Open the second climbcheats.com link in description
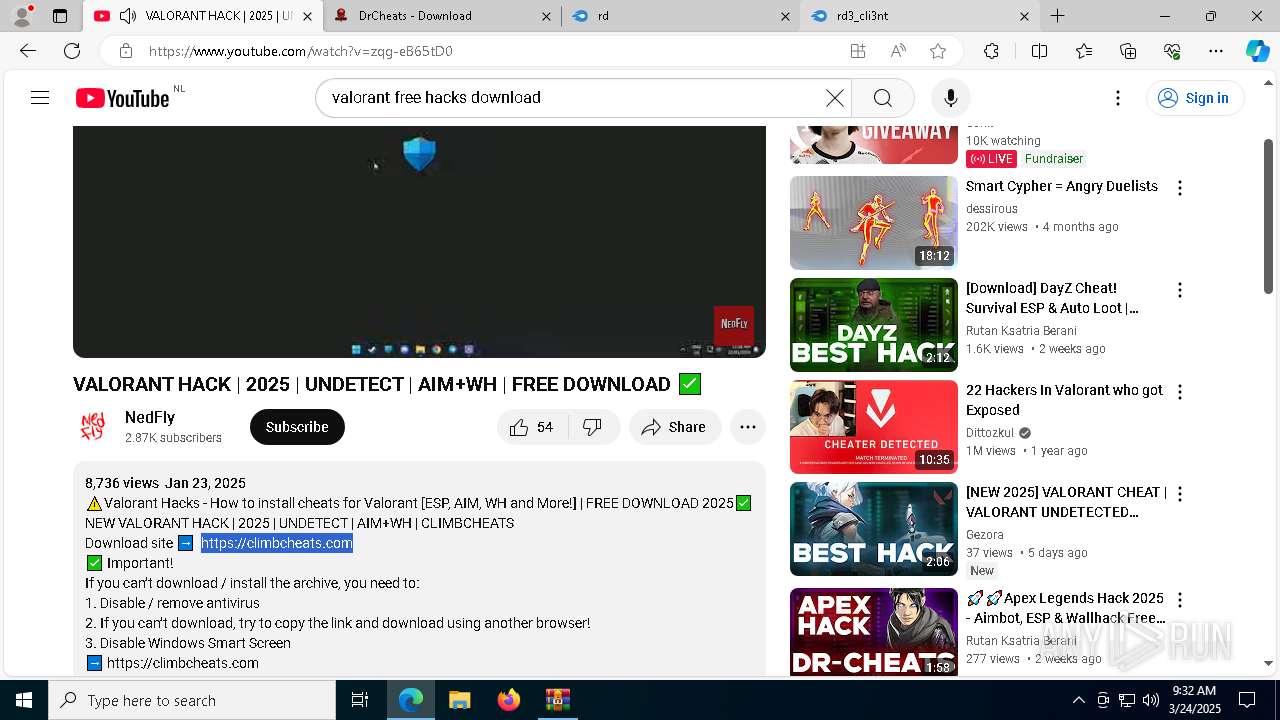 (x=183, y=663)
